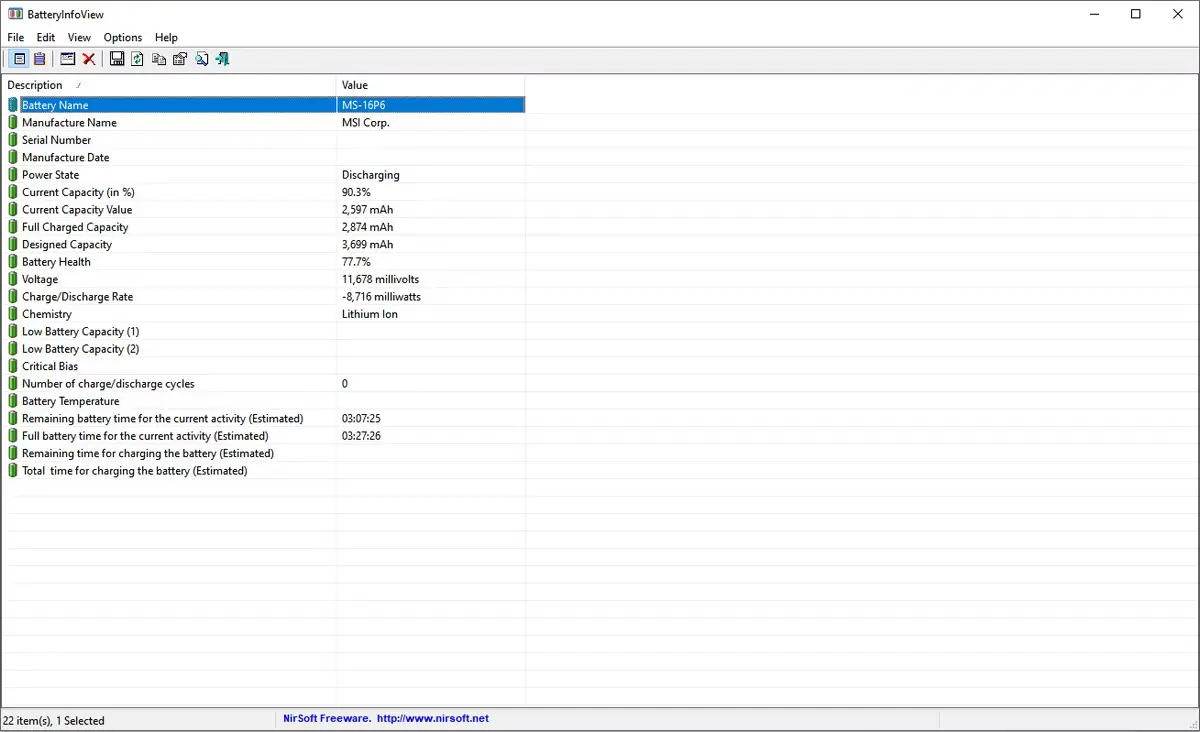Switch to battery log view icon

[x=39, y=59]
